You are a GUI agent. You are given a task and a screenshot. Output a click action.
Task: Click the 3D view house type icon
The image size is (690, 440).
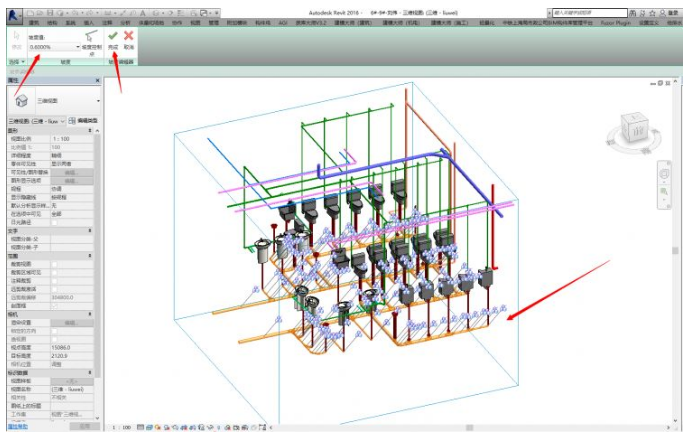[x=22, y=101]
